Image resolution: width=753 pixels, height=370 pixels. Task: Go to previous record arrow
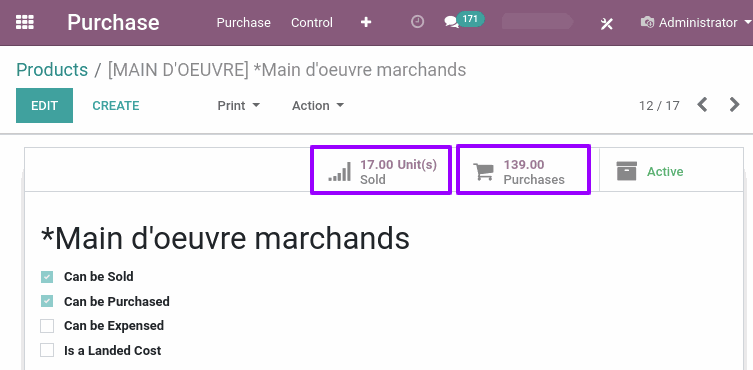(x=703, y=105)
